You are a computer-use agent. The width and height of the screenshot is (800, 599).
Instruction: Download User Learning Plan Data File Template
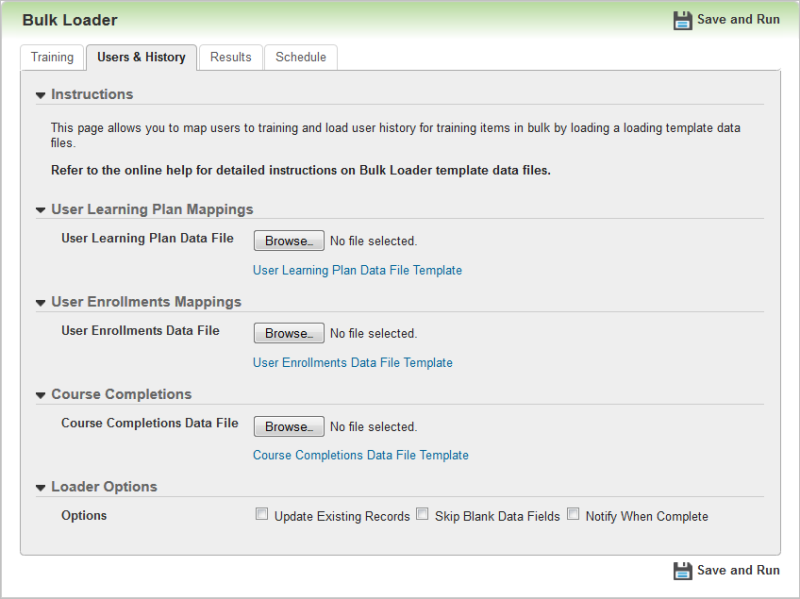(x=357, y=271)
